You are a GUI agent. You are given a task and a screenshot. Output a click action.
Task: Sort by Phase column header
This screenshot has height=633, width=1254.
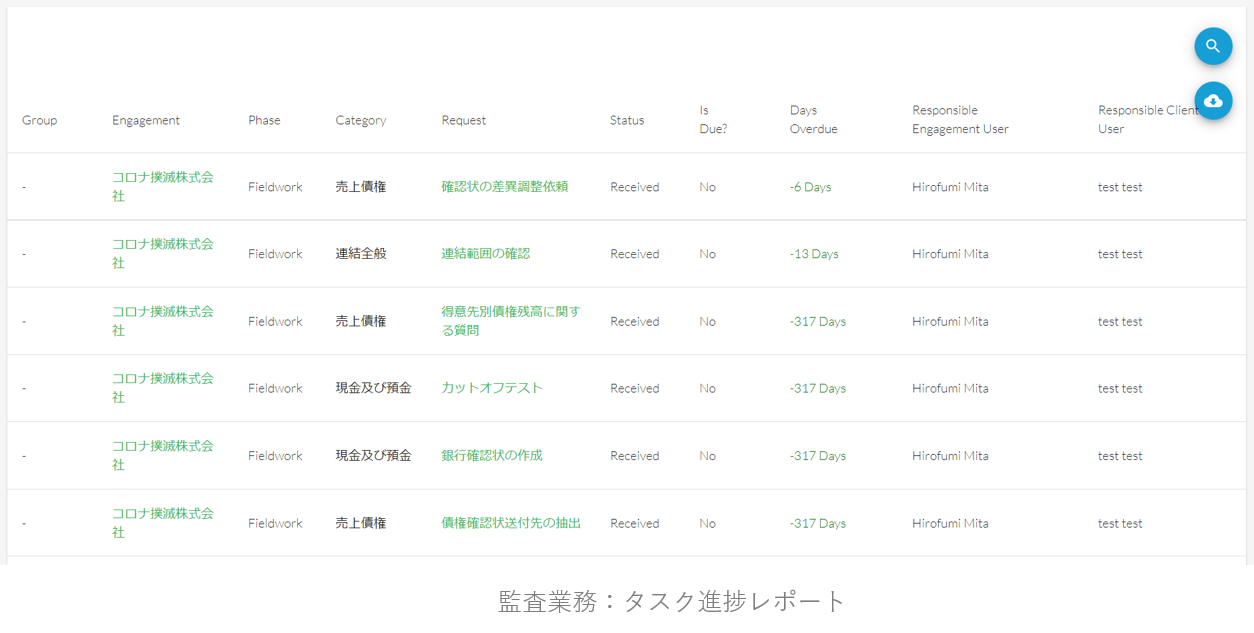[264, 120]
